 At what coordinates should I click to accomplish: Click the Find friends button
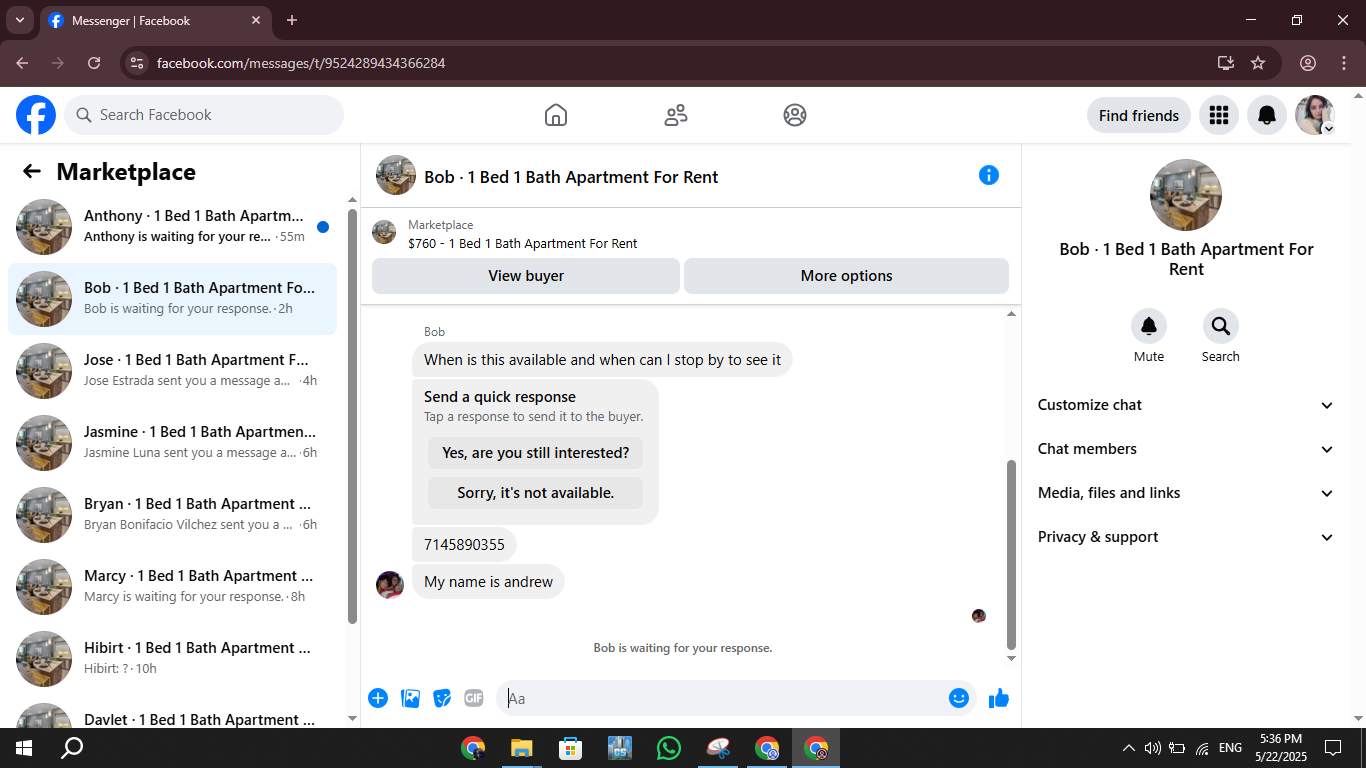tap(1139, 115)
